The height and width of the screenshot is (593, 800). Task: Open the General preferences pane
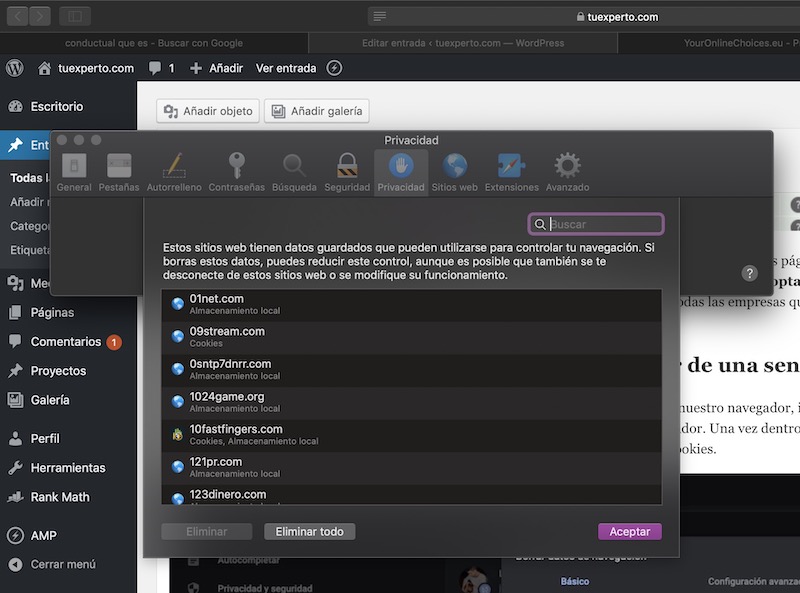pos(74,171)
